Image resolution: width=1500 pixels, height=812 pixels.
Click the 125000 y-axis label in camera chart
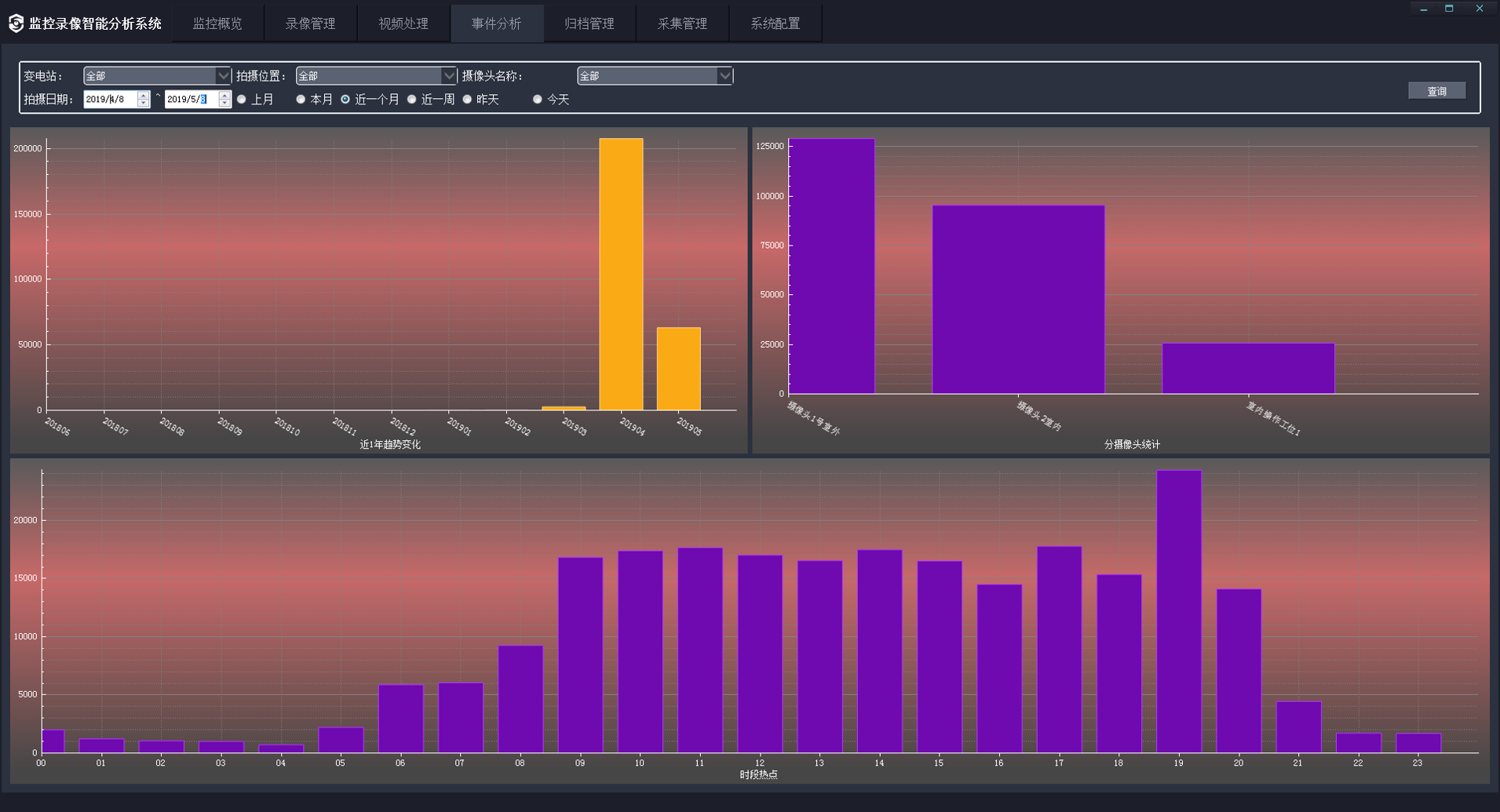pyautogui.click(x=769, y=146)
